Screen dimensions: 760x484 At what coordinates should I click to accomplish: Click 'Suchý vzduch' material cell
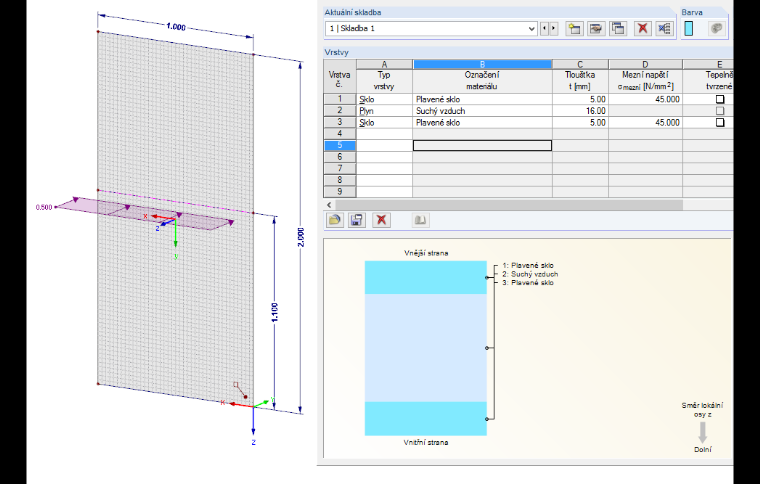point(482,111)
